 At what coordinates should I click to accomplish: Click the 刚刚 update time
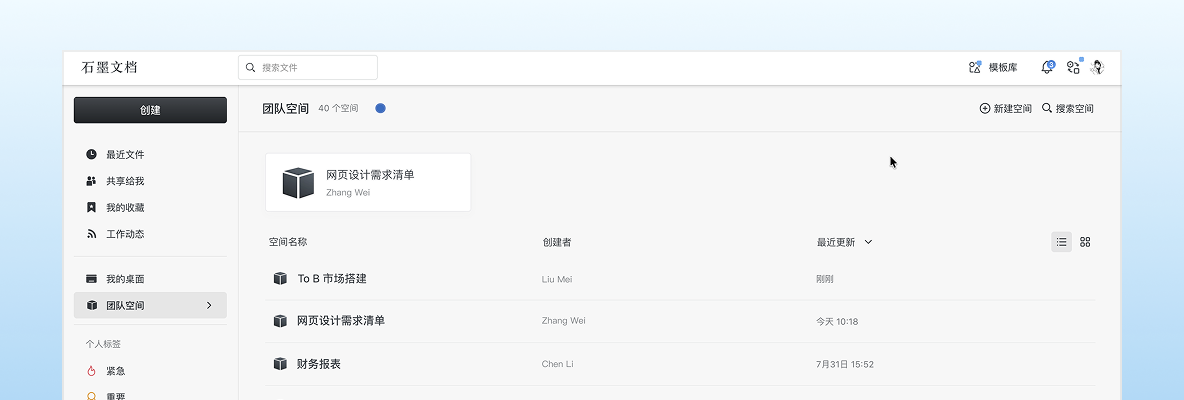825,279
